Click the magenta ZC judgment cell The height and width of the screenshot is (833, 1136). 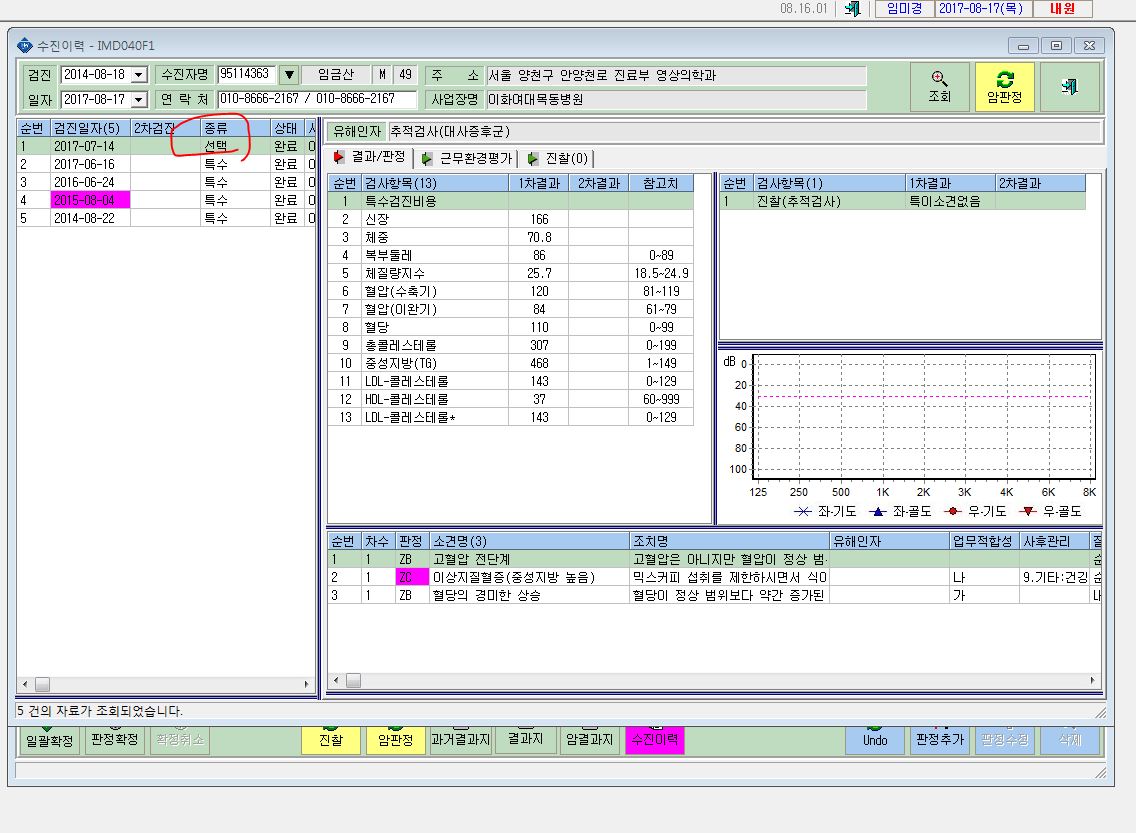411,577
